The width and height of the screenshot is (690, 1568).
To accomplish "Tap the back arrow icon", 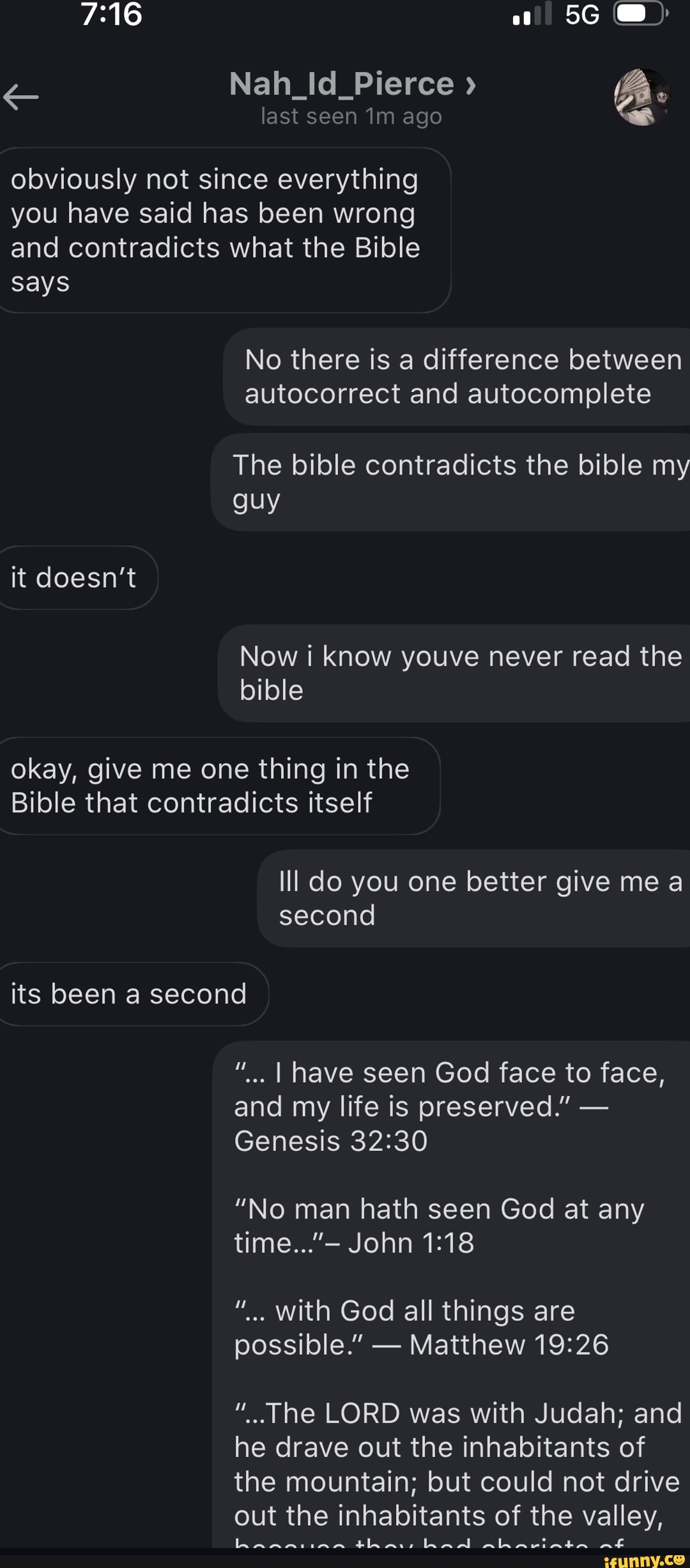I will coord(21,97).
